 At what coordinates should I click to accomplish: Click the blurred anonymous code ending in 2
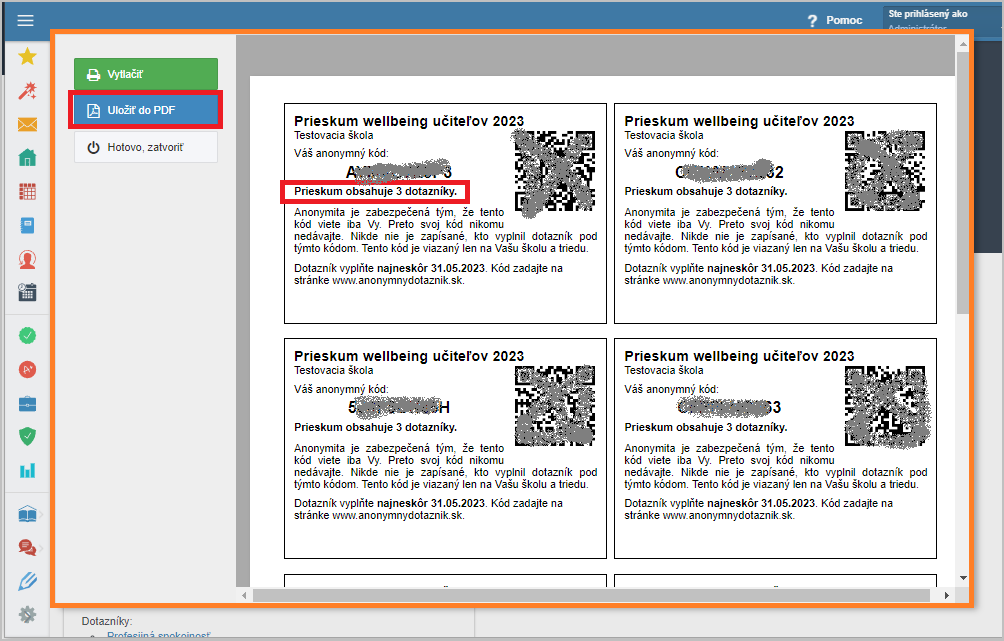729,172
